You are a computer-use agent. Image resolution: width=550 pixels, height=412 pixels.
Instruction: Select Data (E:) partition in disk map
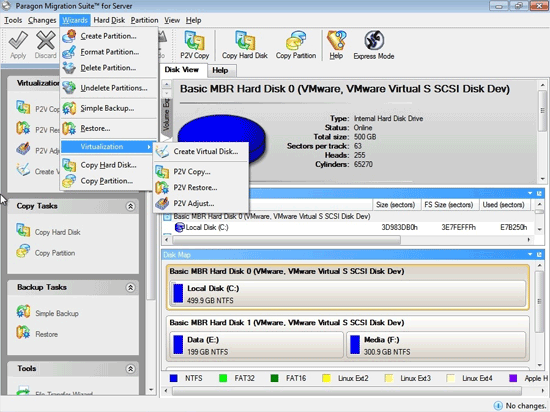click(x=256, y=345)
